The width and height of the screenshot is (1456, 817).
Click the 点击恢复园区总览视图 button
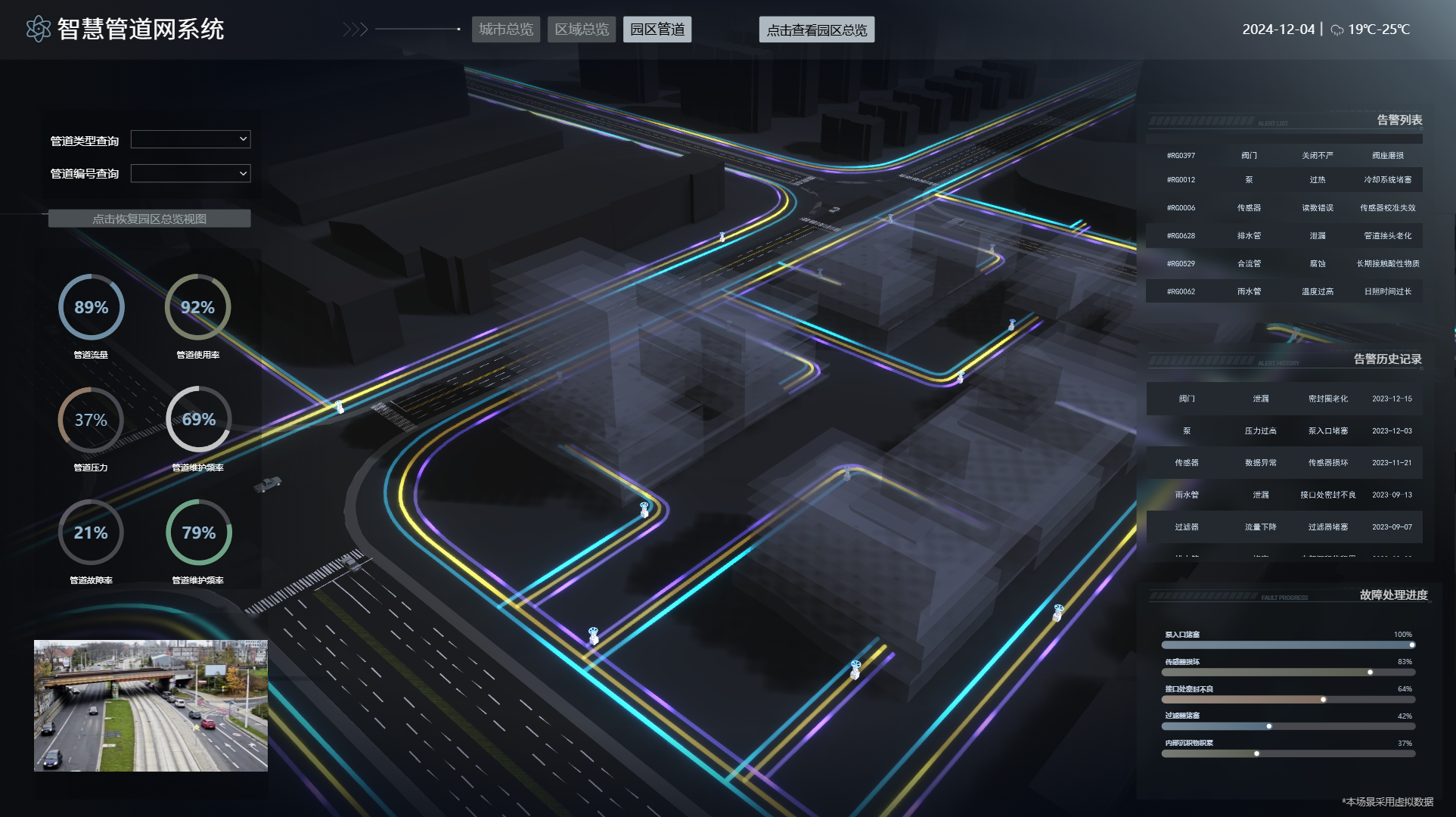coord(149,219)
